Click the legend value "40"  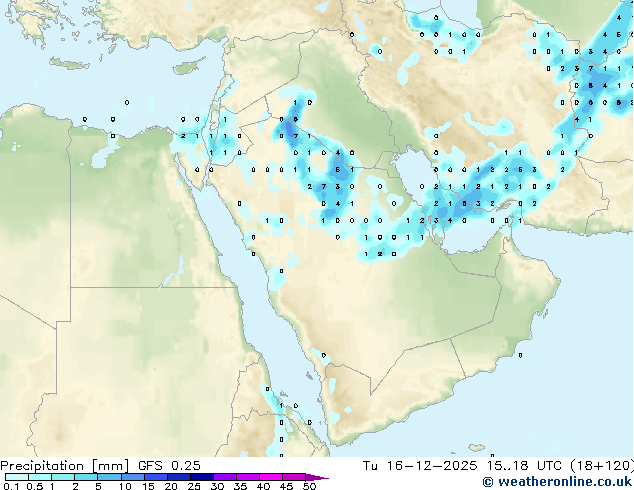pyautogui.click(x=264, y=486)
